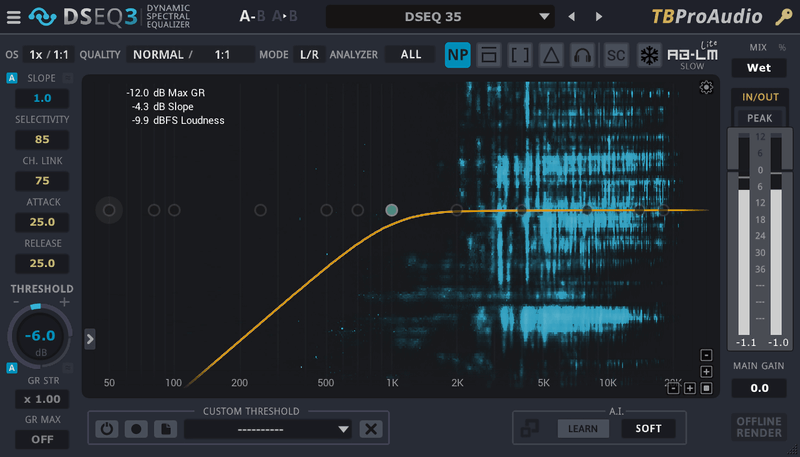This screenshot has width=800, height=457.
Task: Click the A▸B copy button
Action: [284, 17]
